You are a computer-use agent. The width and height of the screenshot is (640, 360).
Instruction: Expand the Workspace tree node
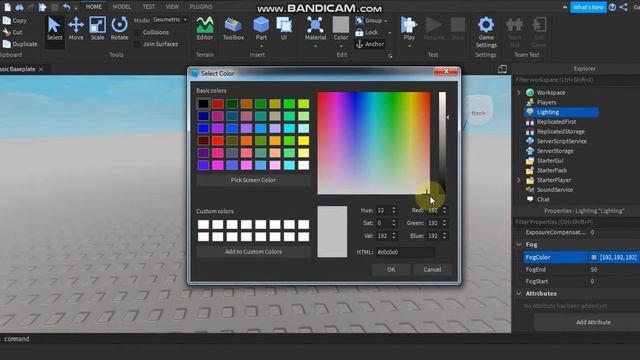pyautogui.click(x=519, y=93)
